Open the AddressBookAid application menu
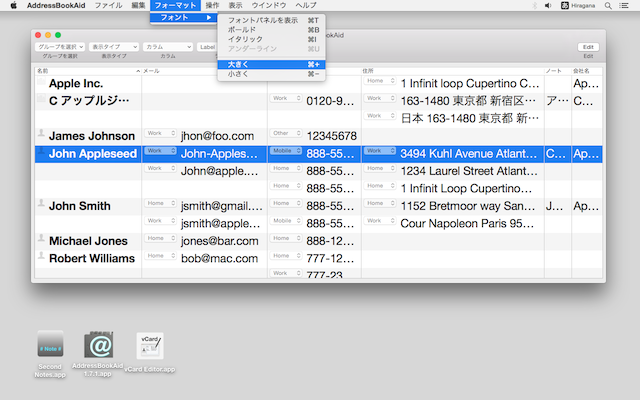The width and height of the screenshot is (640, 400). coord(56,5)
